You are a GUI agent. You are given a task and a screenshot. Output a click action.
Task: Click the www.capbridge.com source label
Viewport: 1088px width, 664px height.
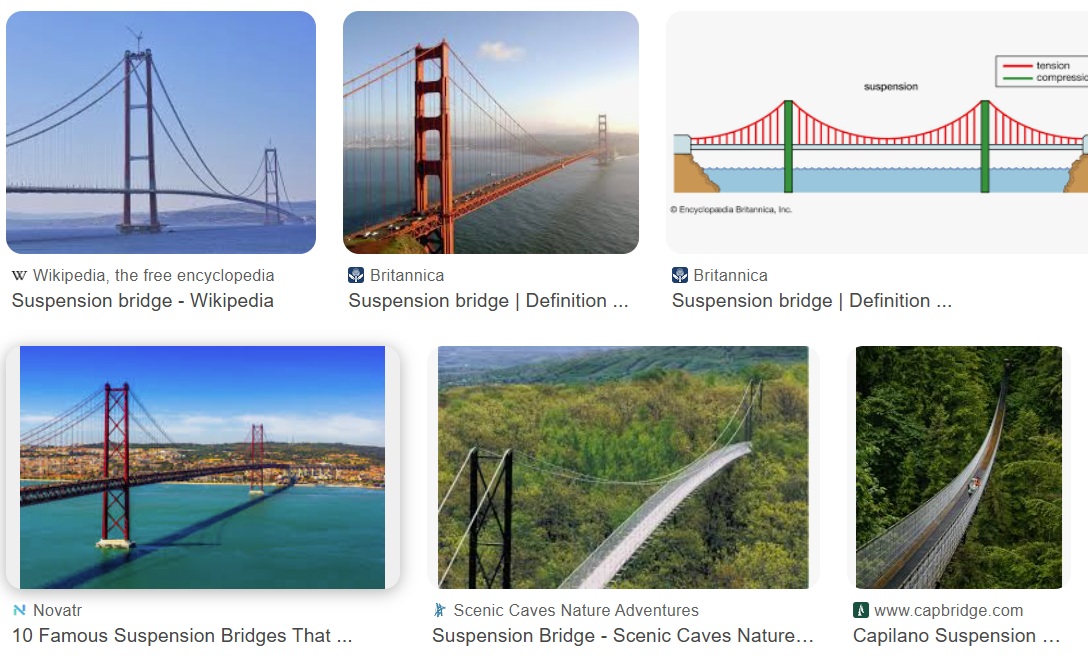click(x=948, y=610)
